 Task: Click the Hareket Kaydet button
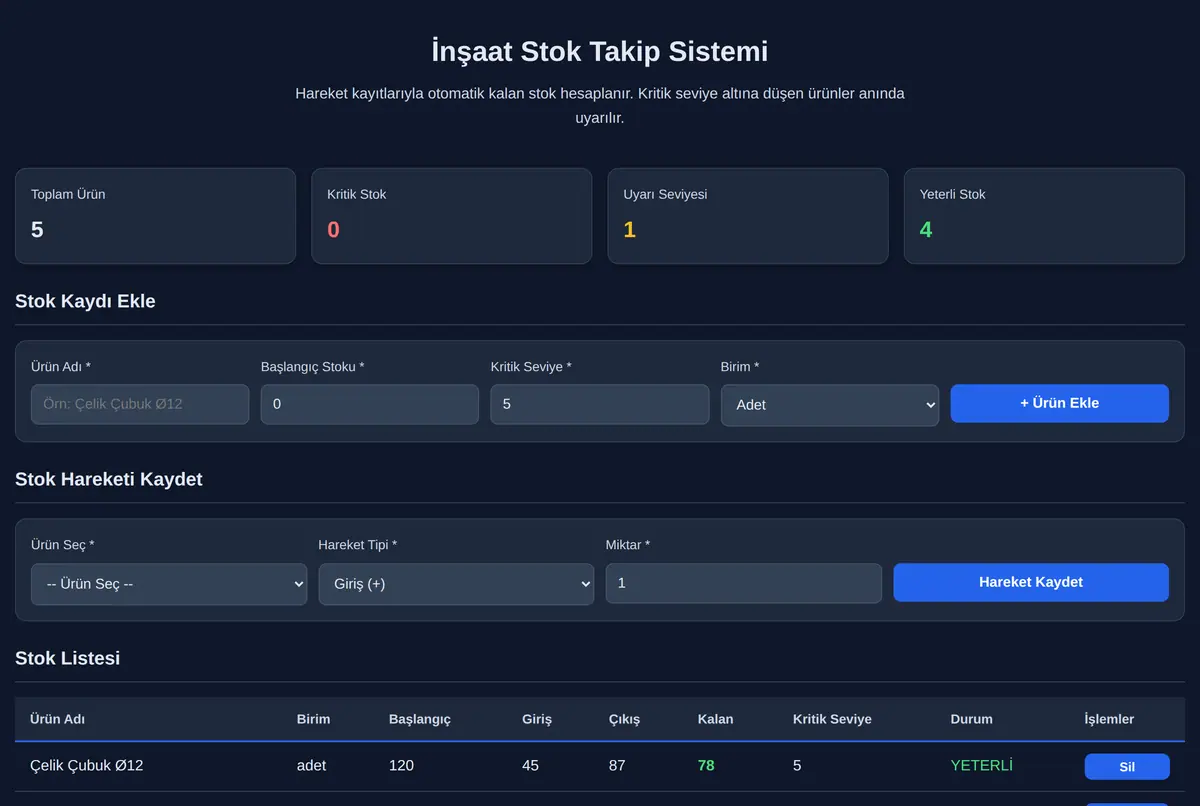1031,582
